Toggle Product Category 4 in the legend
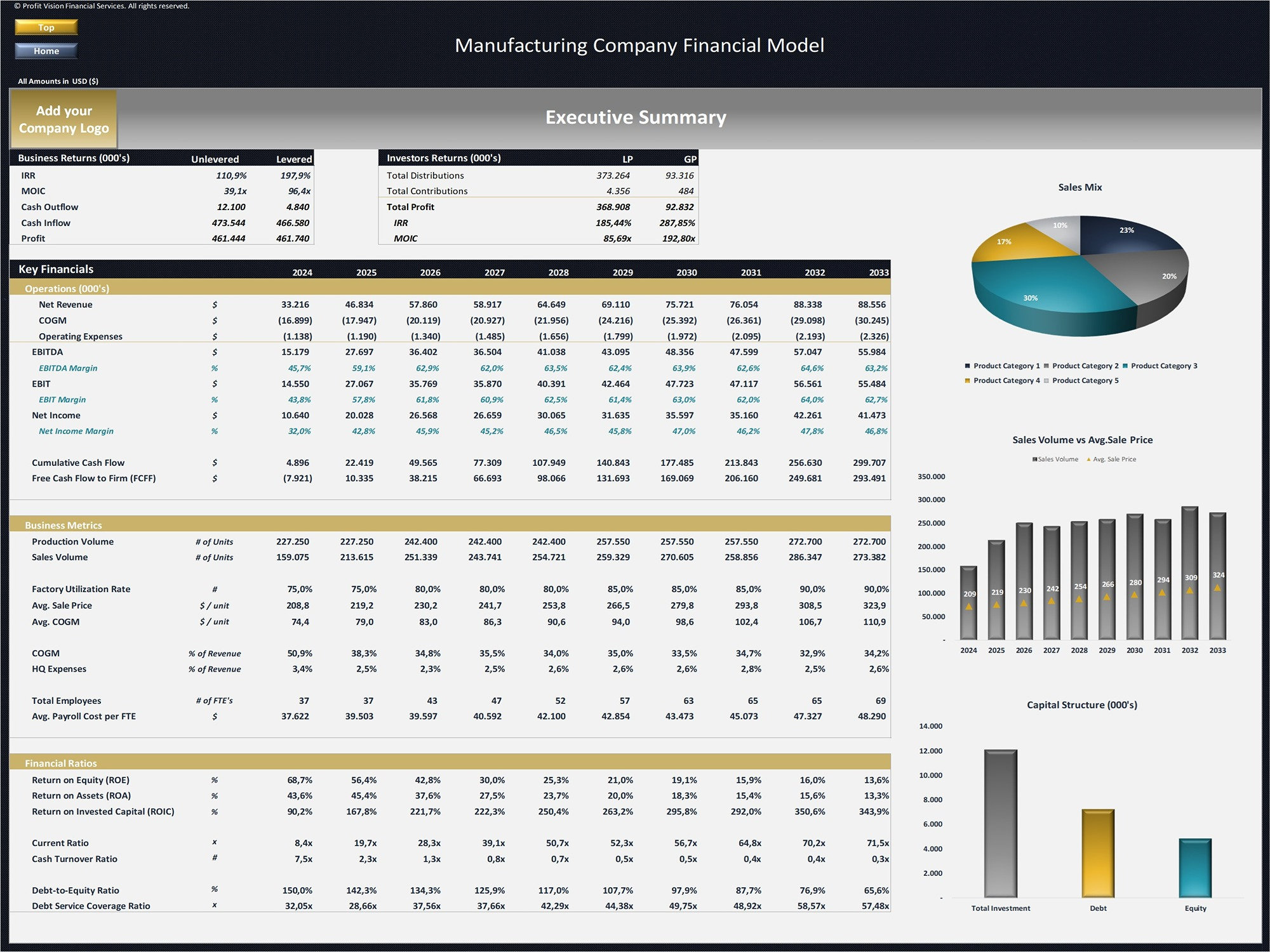This screenshot has height=952, width=1270. 1006,380
